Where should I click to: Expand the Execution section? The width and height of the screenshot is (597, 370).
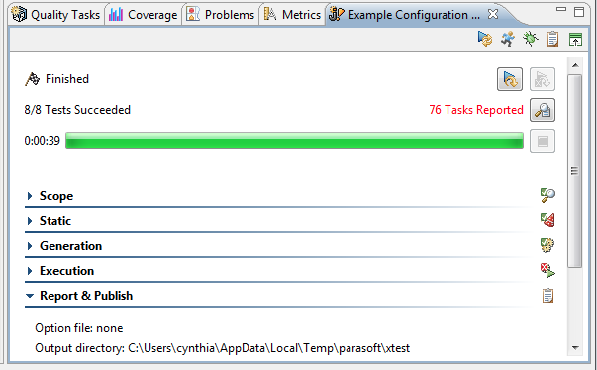30,271
